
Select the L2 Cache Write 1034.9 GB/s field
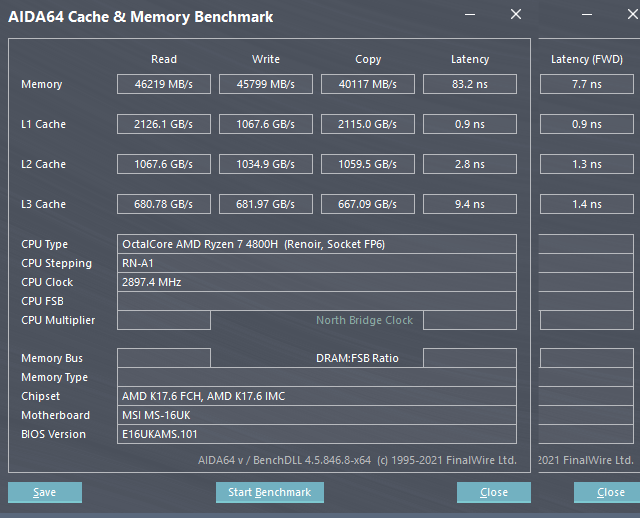tap(265, 164)
